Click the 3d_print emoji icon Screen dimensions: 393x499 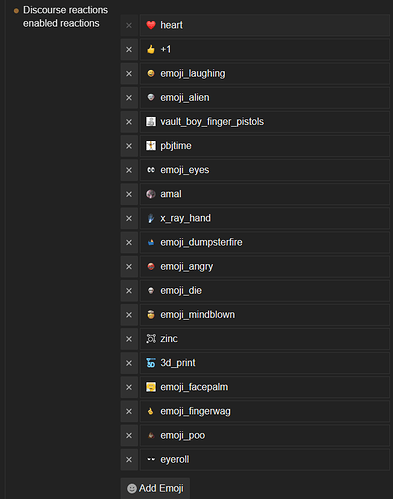click(151, 363)
